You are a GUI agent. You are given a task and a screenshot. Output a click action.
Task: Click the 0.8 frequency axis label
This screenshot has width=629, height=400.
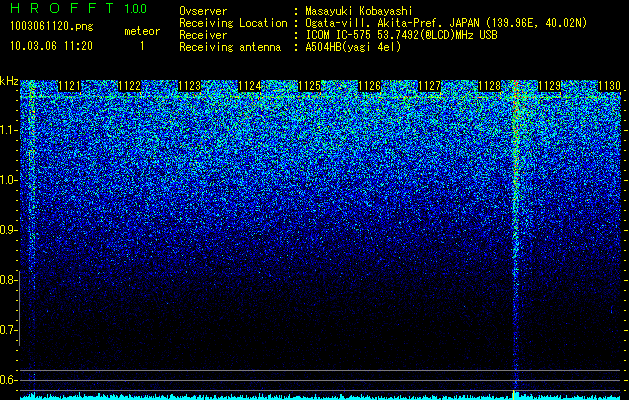pos(9,280)
